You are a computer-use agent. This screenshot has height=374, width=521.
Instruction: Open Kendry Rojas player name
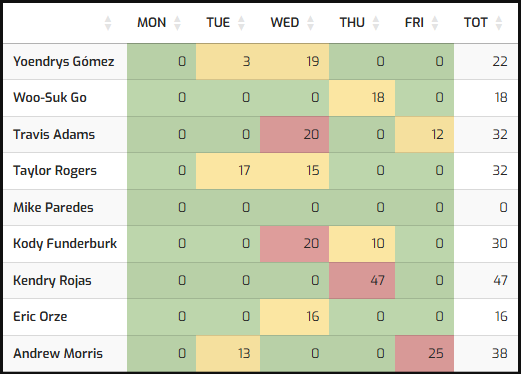point(52,281)
